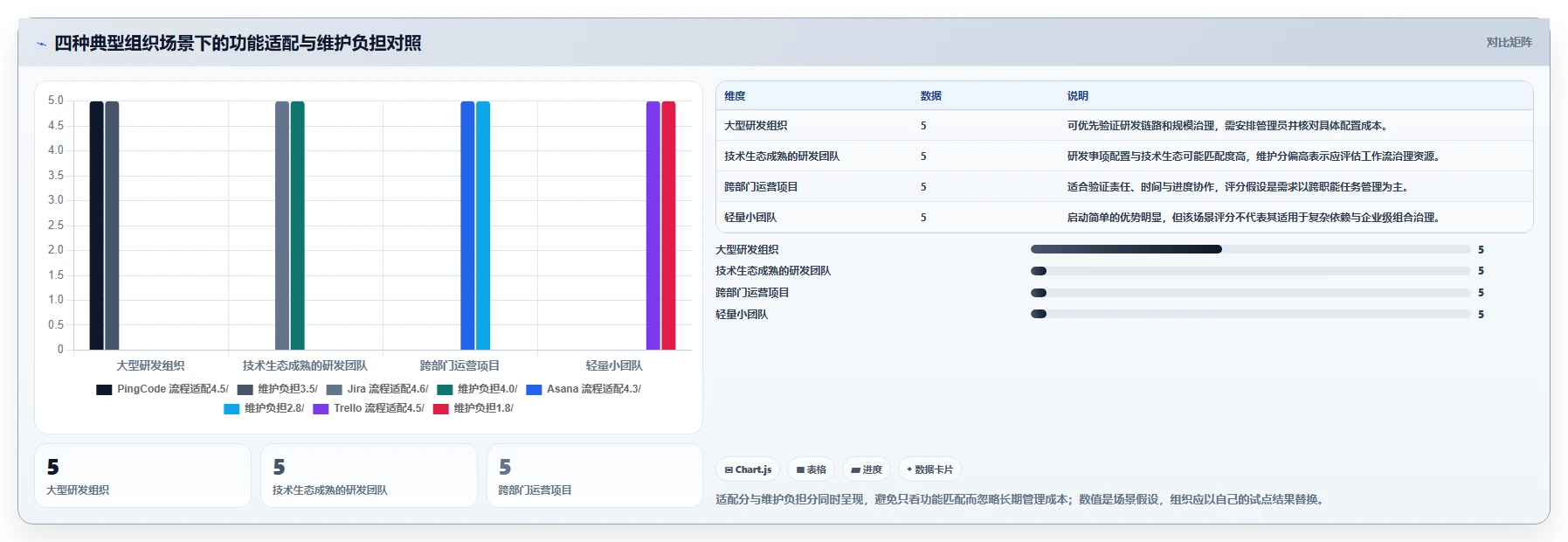This screenshot has width=1568, height=542.
Task: Click the 轻量小团队 progress bar
Action: coord(1250,314)
